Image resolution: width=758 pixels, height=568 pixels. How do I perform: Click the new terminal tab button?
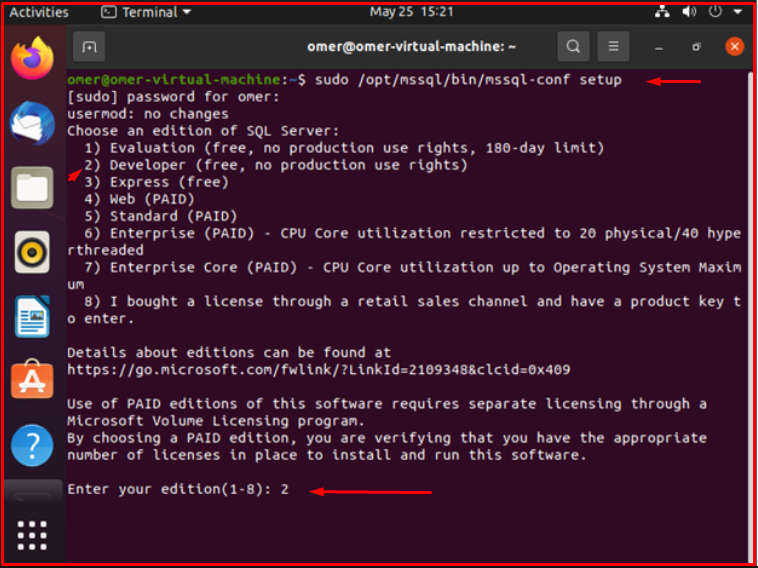point(89,47)
